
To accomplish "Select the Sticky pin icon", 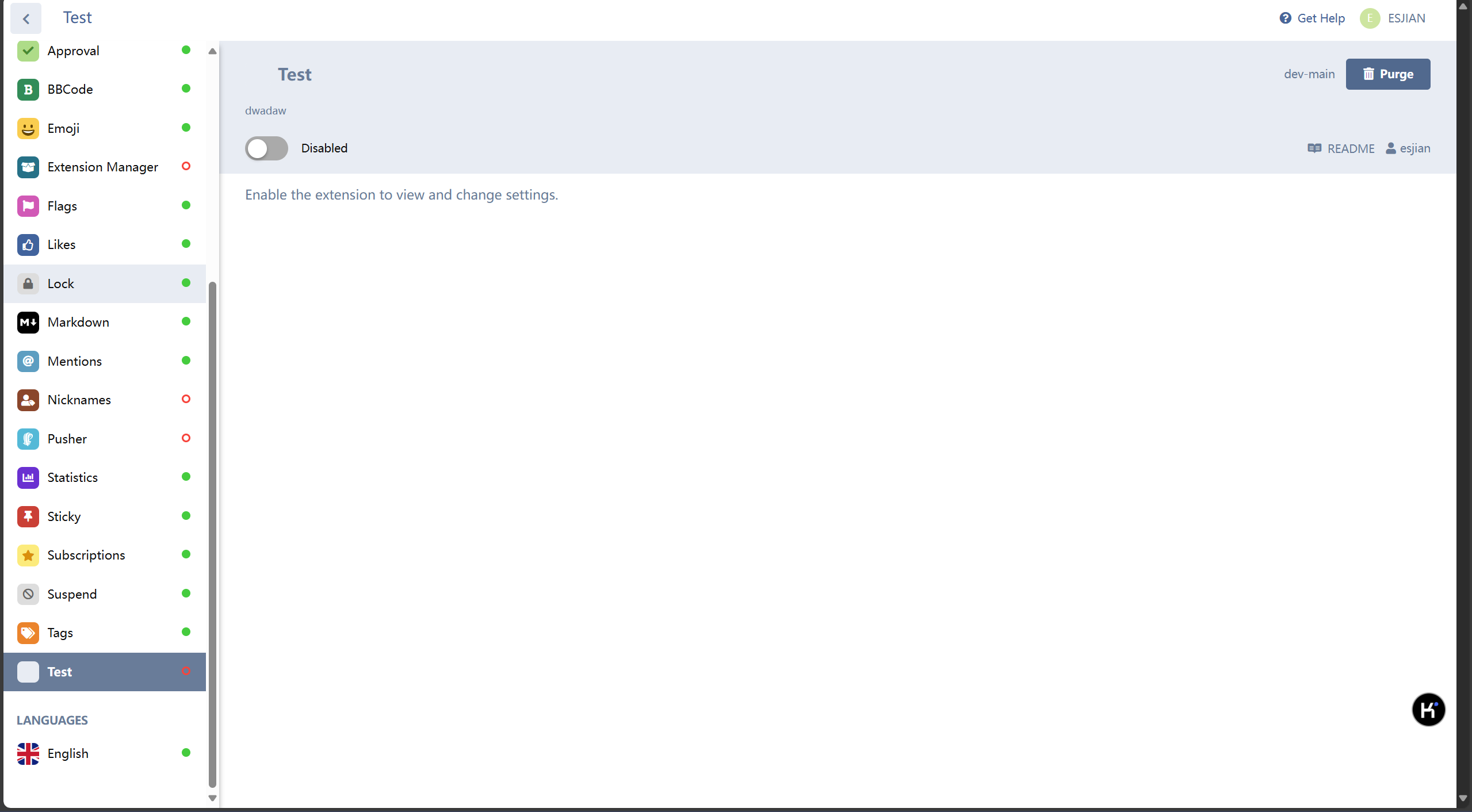I will 28,516.
